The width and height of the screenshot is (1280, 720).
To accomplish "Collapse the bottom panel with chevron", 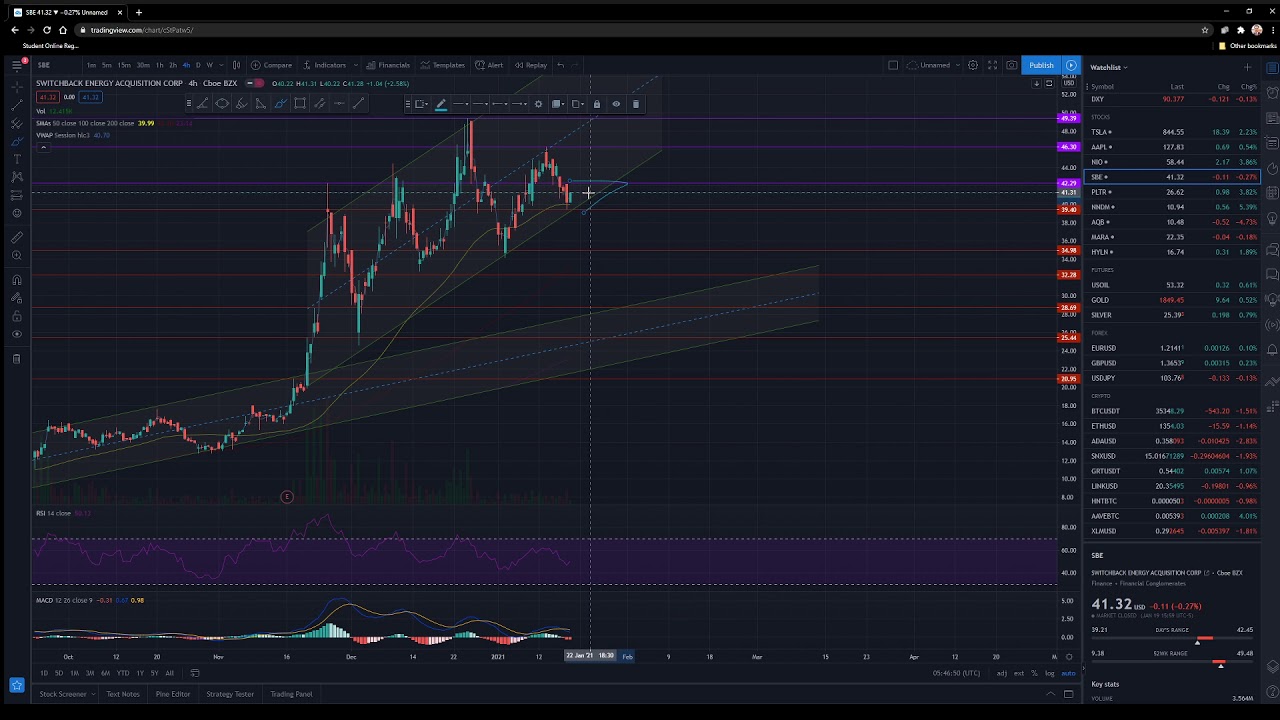I will (1051, 694).
